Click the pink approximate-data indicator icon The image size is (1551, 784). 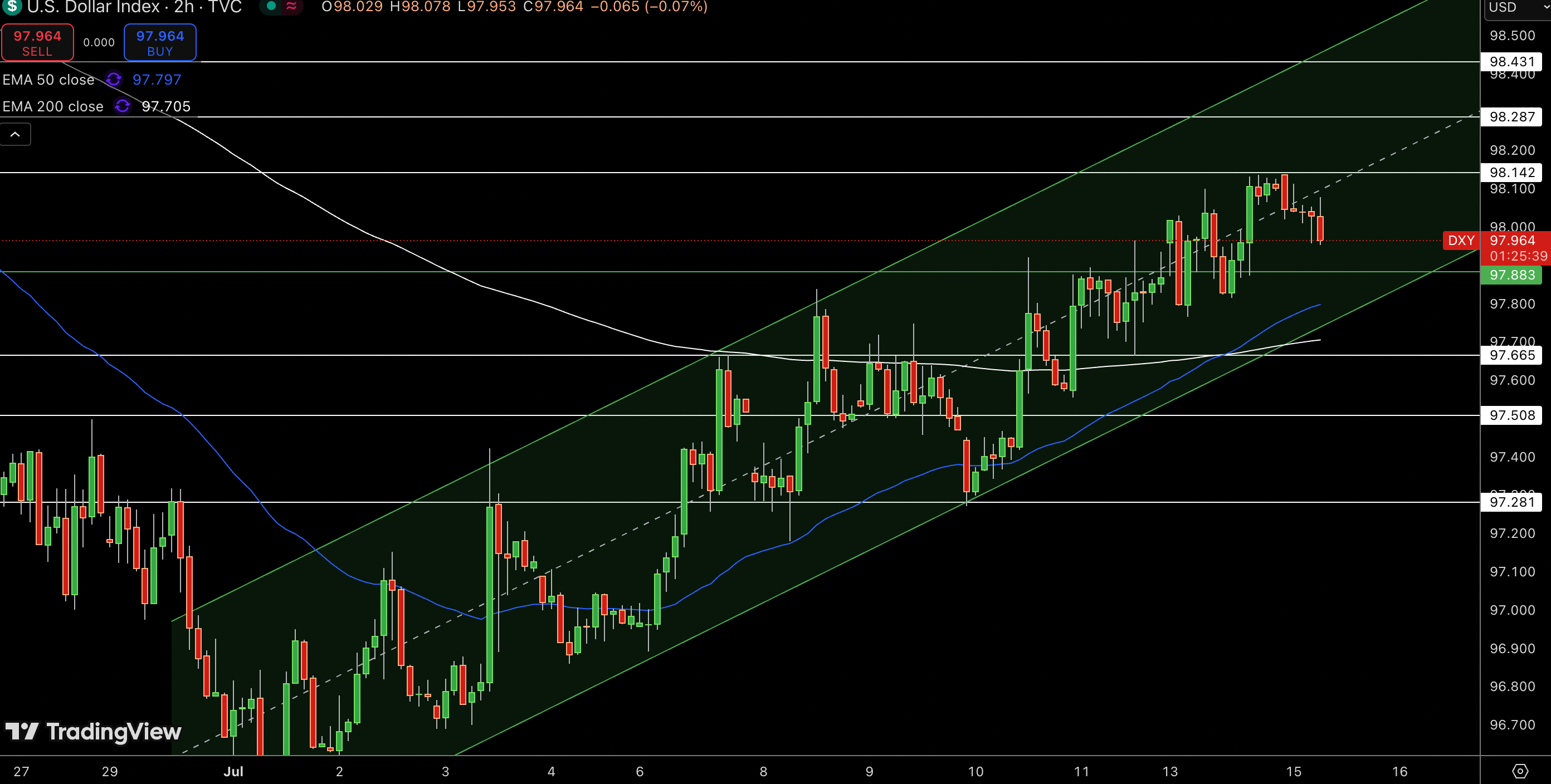[x=291, y=6]
